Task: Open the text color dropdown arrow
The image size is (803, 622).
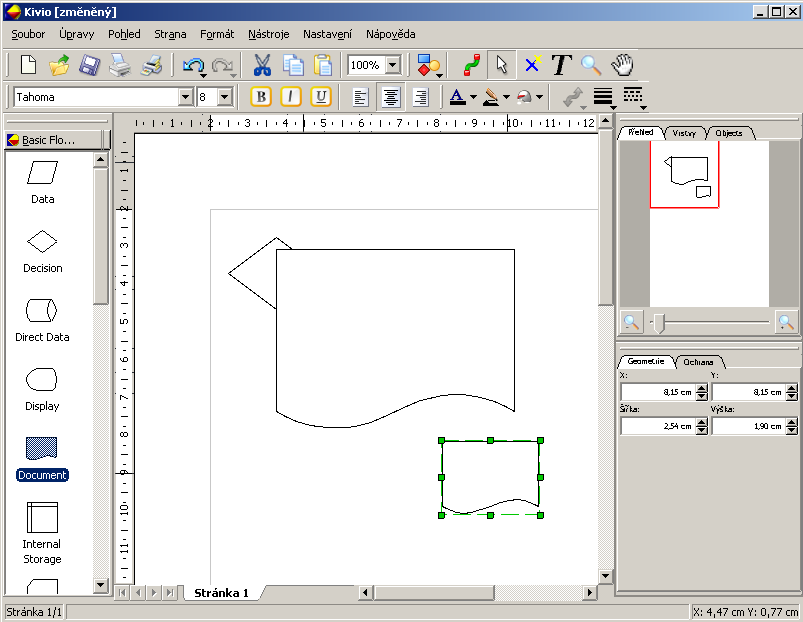Action: click(x=473, y=96)
